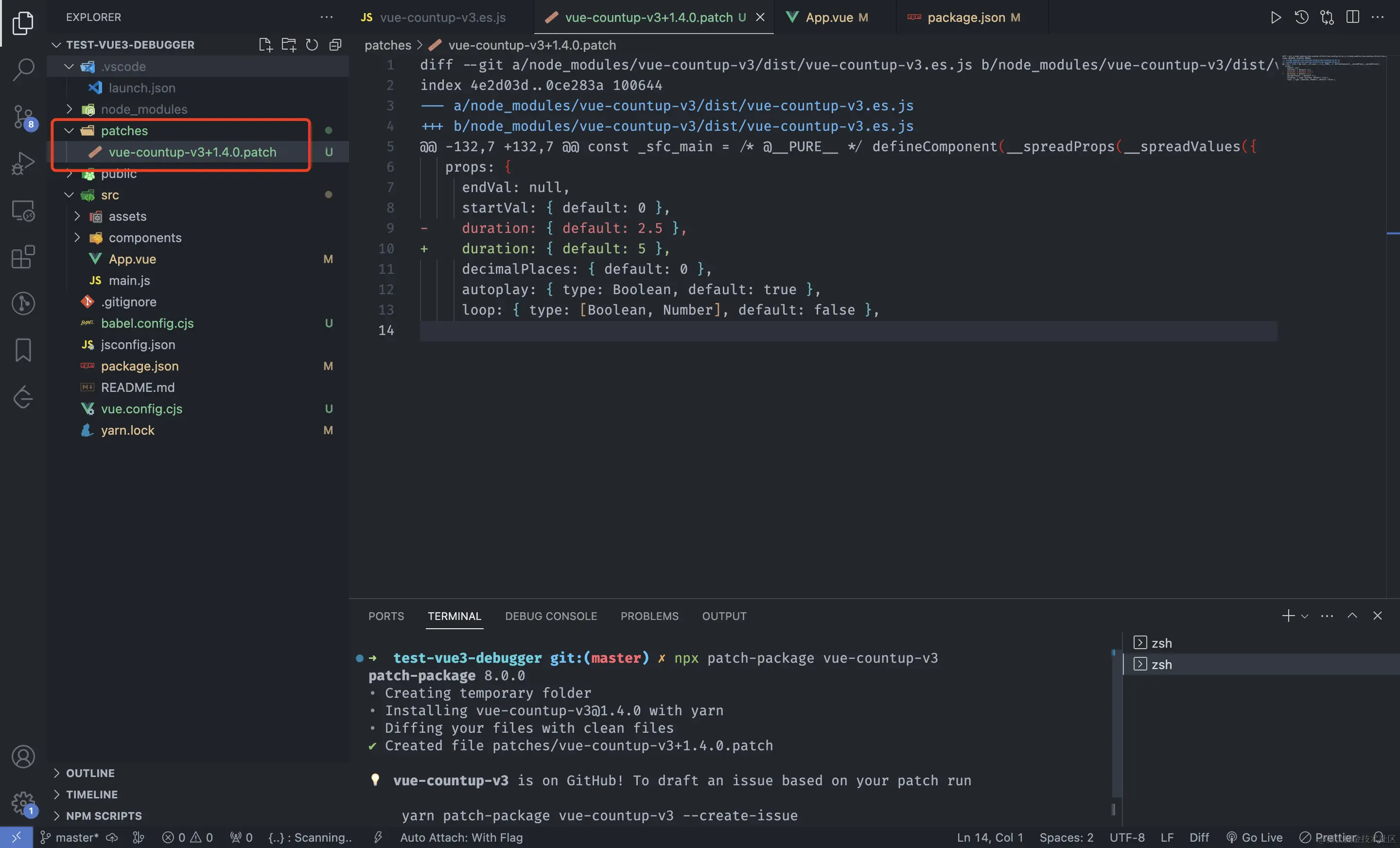Open remote window indicator in status bar

[16, 837]
